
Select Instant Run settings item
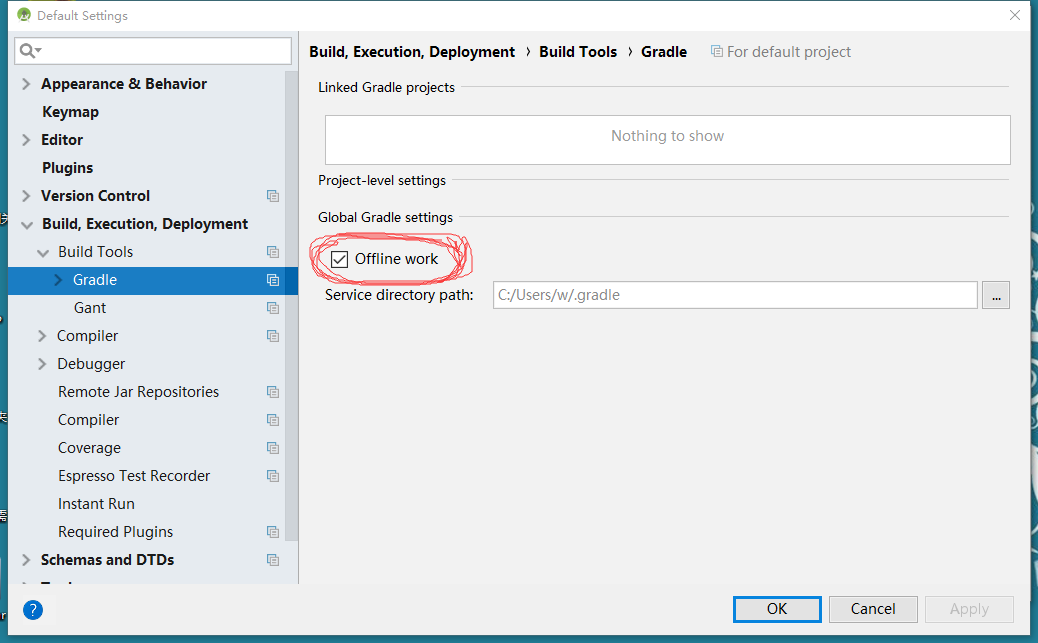click(x=96, y=504)
